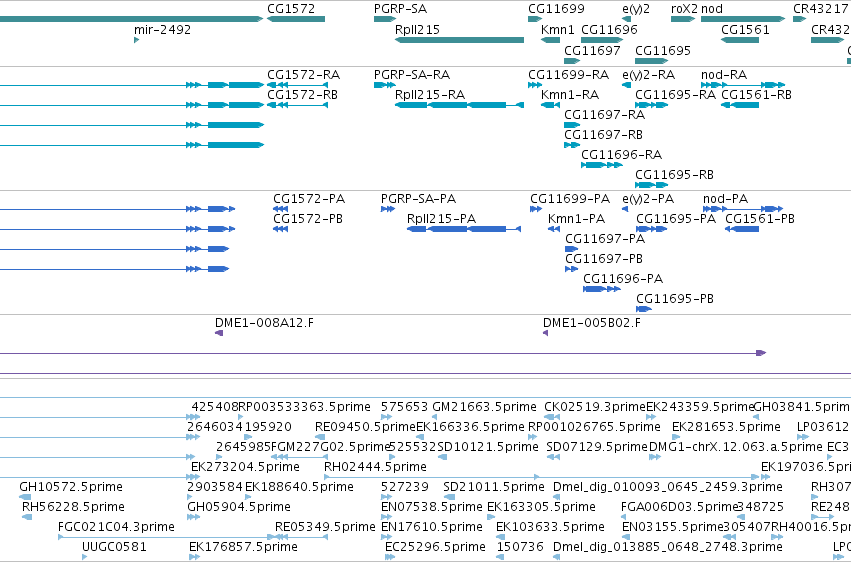Image resolution: width=851 pixels, height=562 pixels.
Task: Click the RpII215 gene label
Action: pyautogui.click(x=417, y=29)
